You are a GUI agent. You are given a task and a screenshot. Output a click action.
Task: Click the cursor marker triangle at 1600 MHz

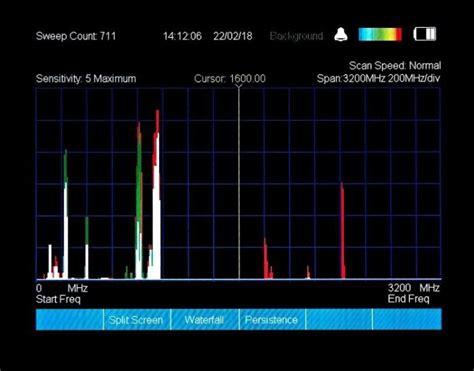239,87
